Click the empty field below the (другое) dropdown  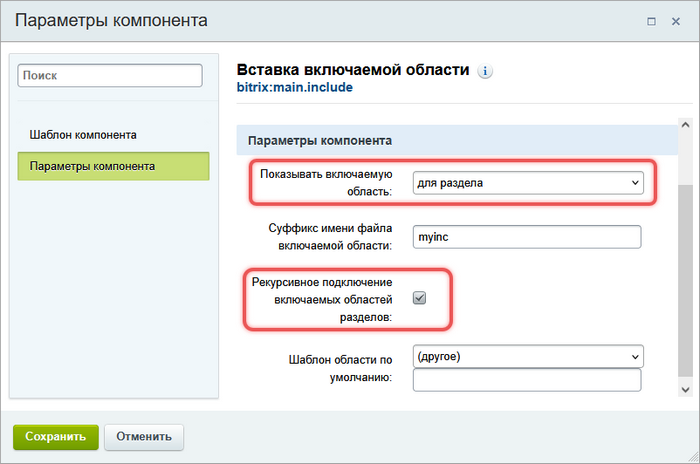pyautogui.click(x=525, y=380)
